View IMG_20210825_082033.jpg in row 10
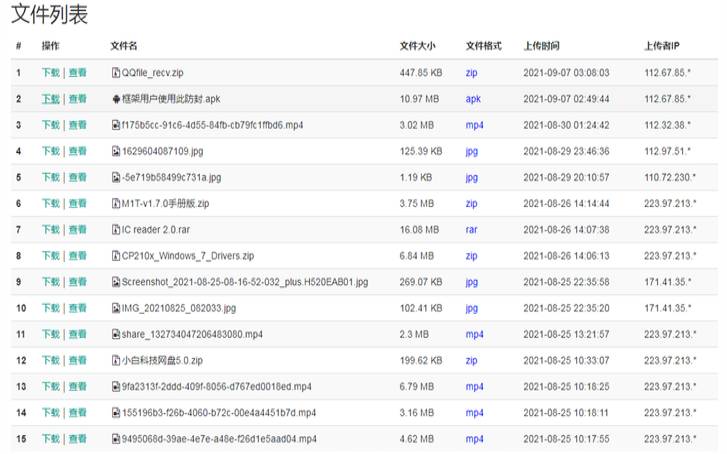The width and height of the screenshot is (727, 454). 77,308
